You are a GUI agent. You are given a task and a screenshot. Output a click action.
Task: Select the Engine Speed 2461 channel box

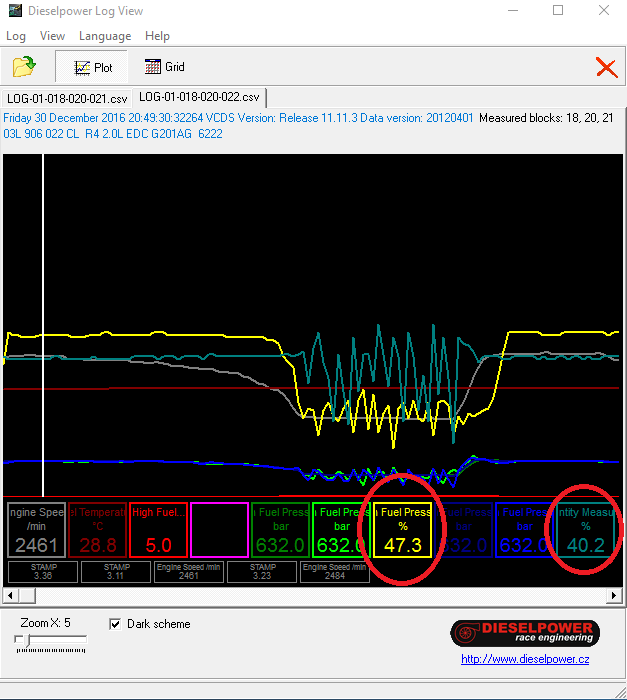[36, 530]
